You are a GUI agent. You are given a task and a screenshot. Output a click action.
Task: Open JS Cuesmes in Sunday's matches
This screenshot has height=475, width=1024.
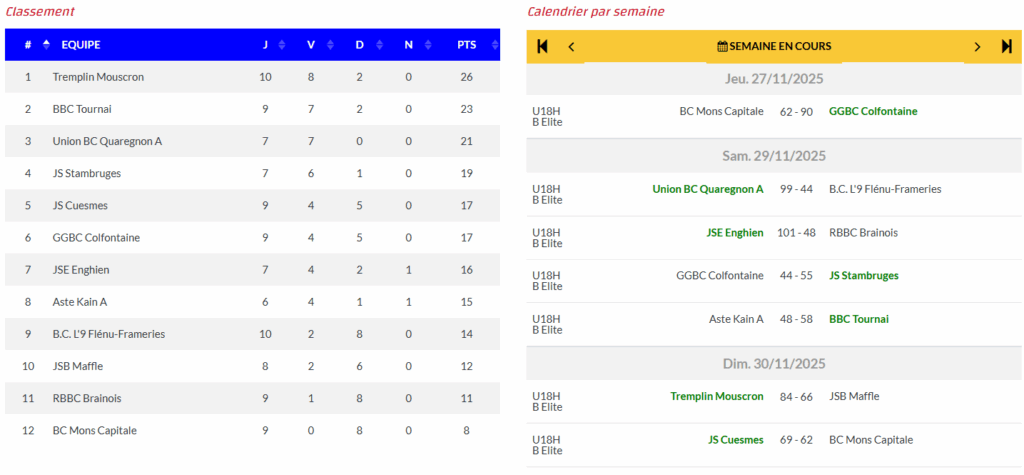[735, 439]
